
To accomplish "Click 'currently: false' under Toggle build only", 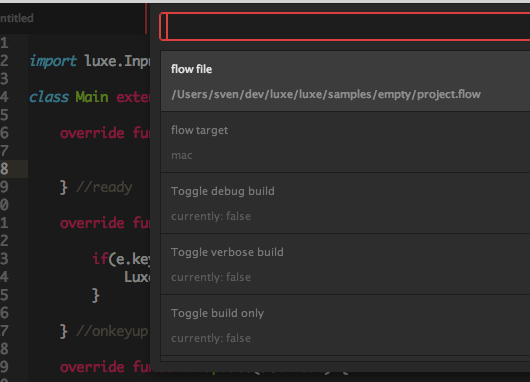I will [x=211, y=338].
